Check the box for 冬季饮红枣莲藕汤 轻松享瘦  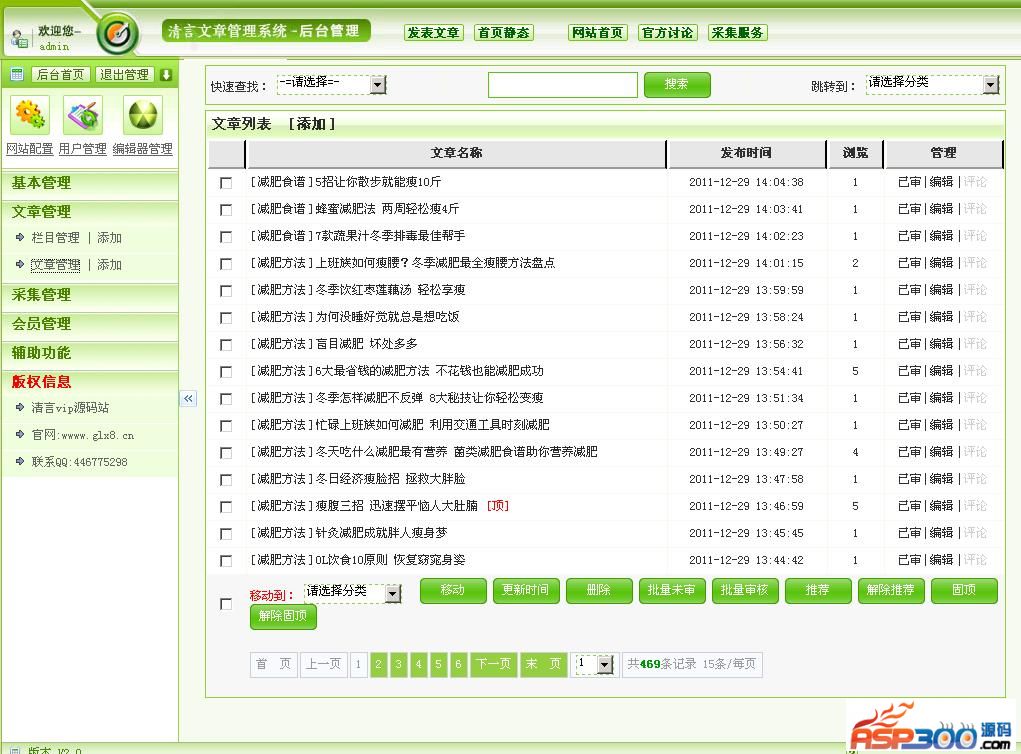[226, 291]
